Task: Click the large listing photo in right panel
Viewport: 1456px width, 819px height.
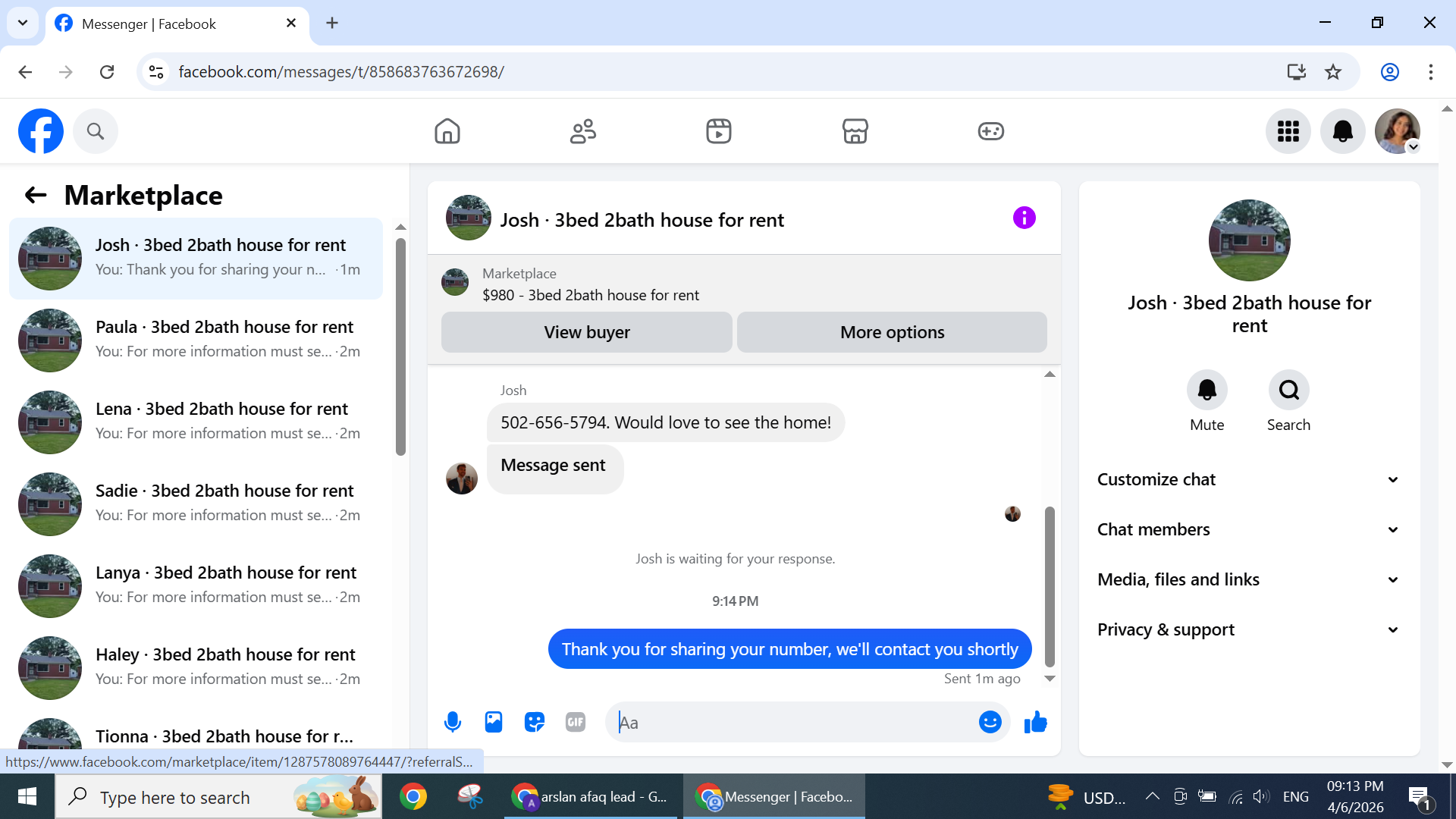Action: [1249, 240]
